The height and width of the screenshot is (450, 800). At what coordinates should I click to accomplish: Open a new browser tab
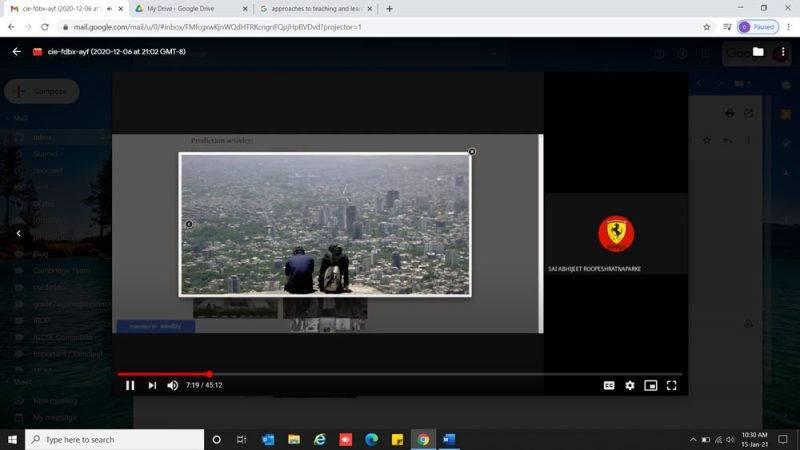coord(389,9)
